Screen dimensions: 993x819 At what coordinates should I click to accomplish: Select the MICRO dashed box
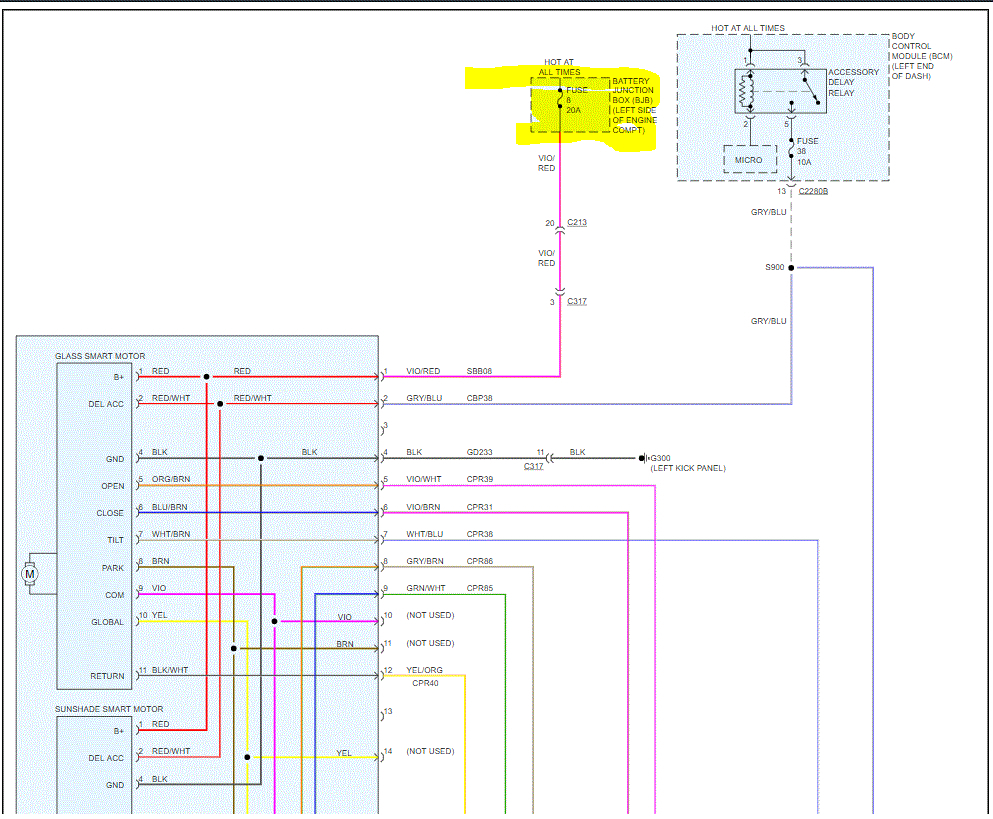[748, 160]
